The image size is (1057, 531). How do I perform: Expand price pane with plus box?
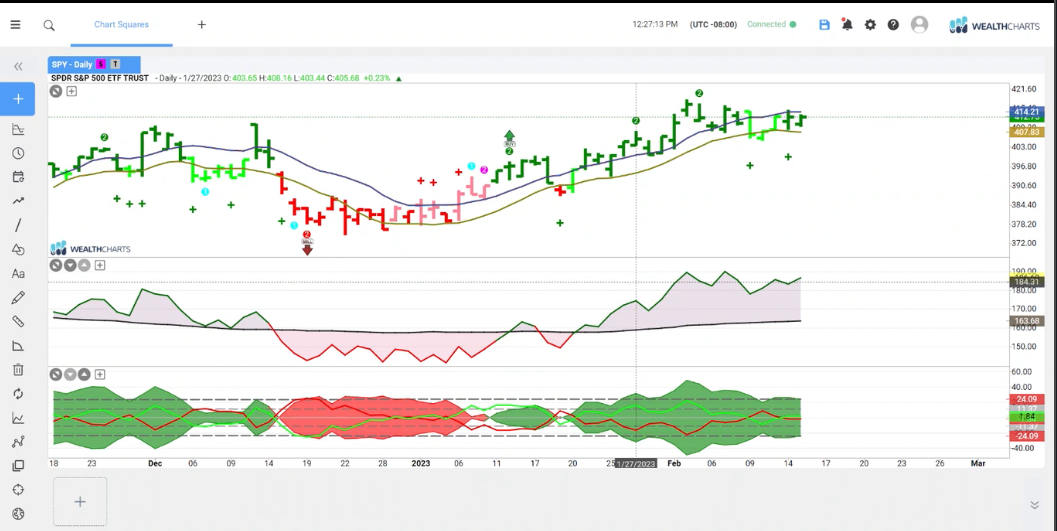71,91
